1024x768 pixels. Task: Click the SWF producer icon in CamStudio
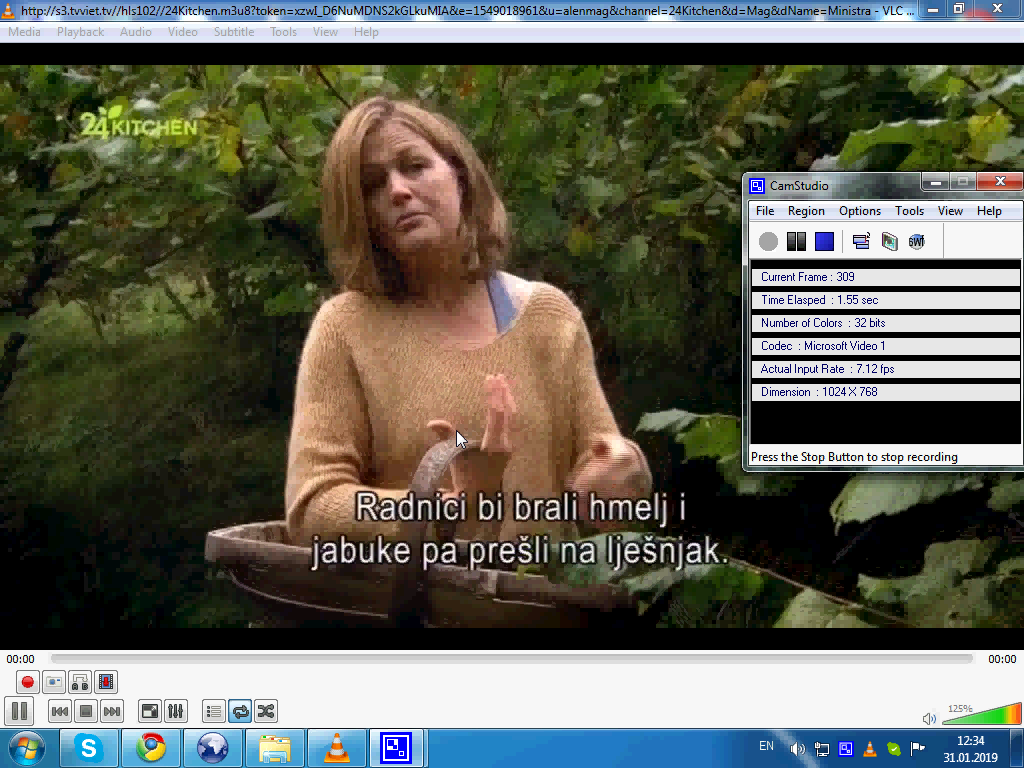(916, 241)
